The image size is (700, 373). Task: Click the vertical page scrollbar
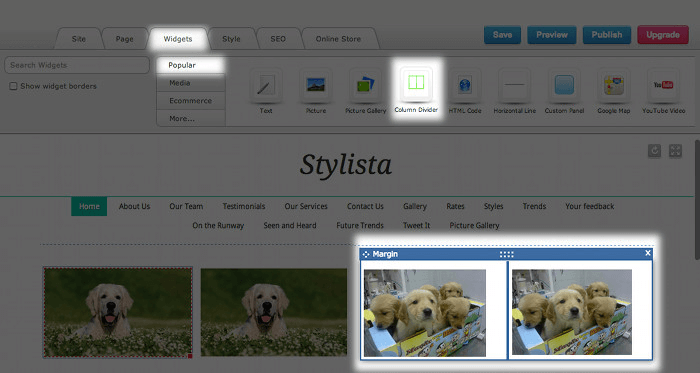coord(697,200)
